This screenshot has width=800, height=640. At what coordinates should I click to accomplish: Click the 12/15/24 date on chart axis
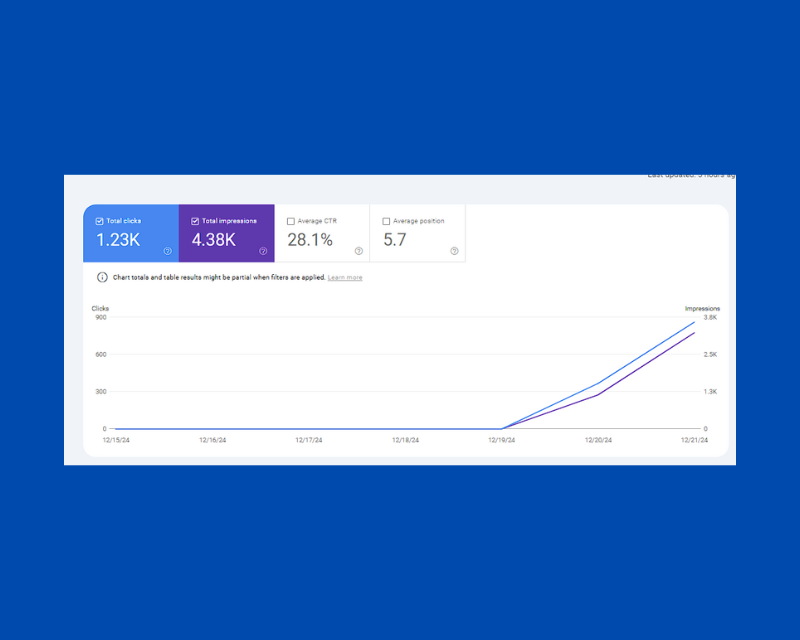pyautogui.click(x=116, y=439)
